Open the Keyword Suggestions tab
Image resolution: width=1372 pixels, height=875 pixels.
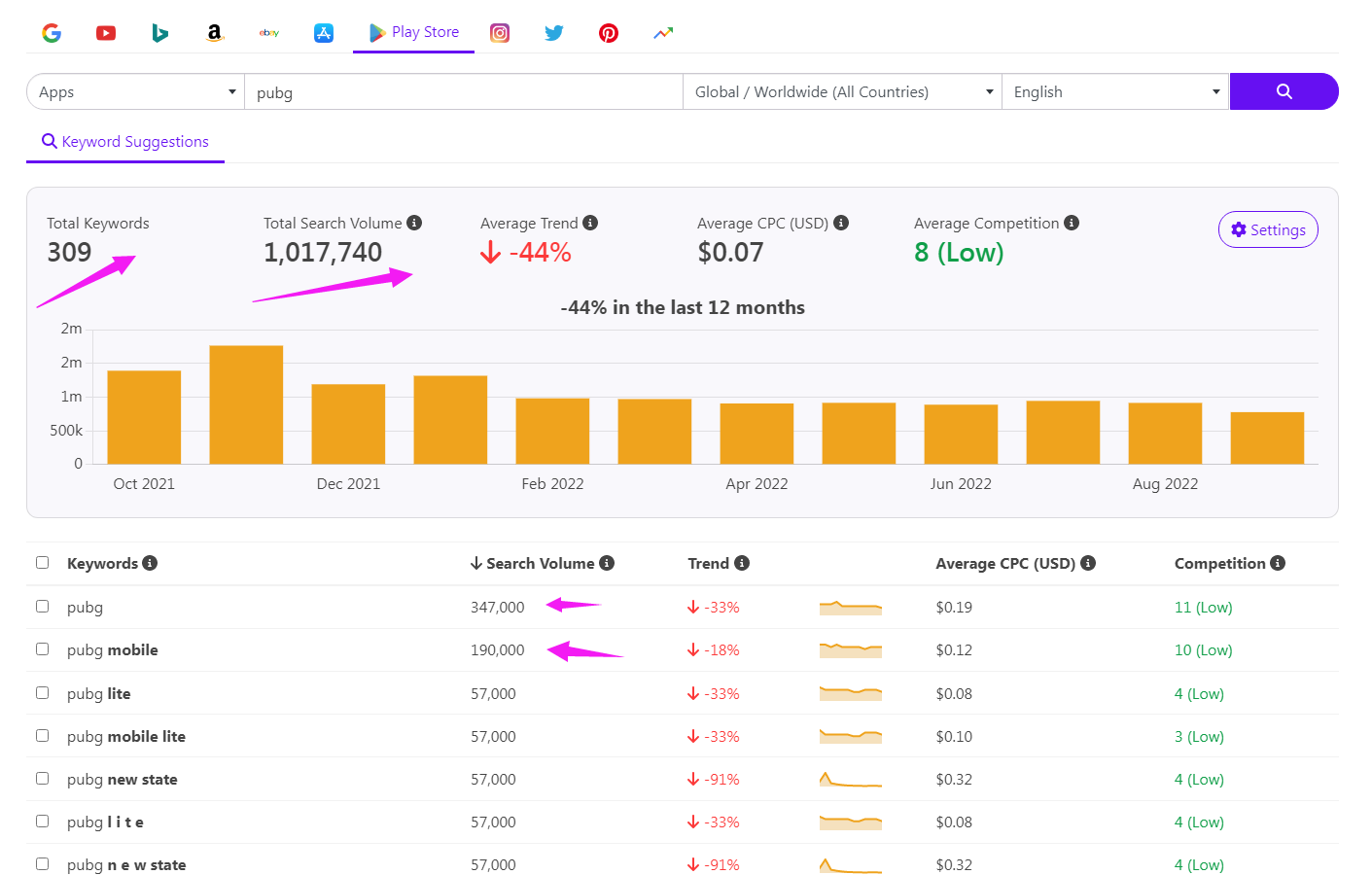click(x=125, y=142)
